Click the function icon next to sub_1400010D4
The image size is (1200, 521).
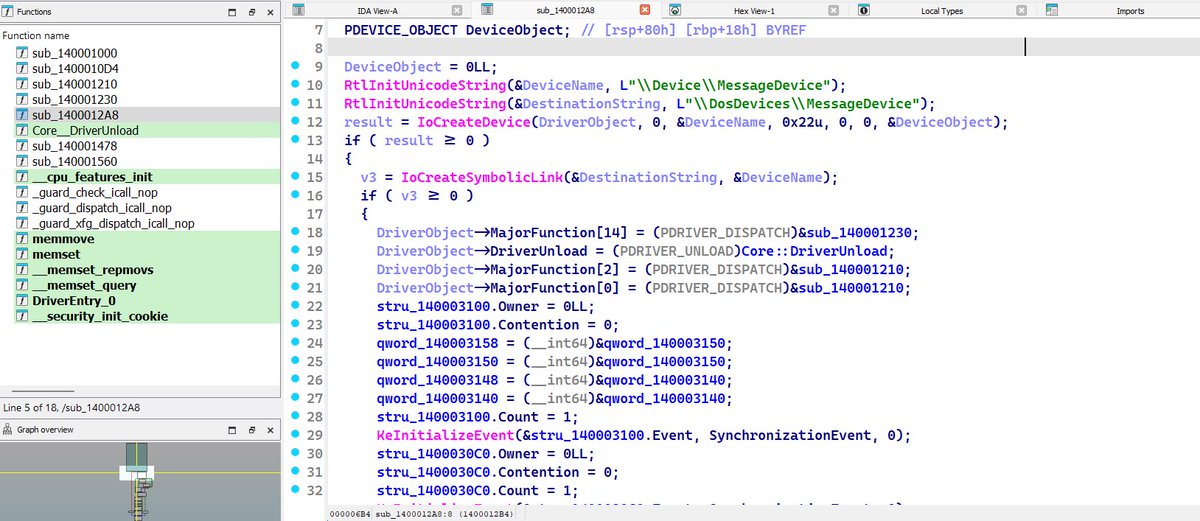click(22, 69)
